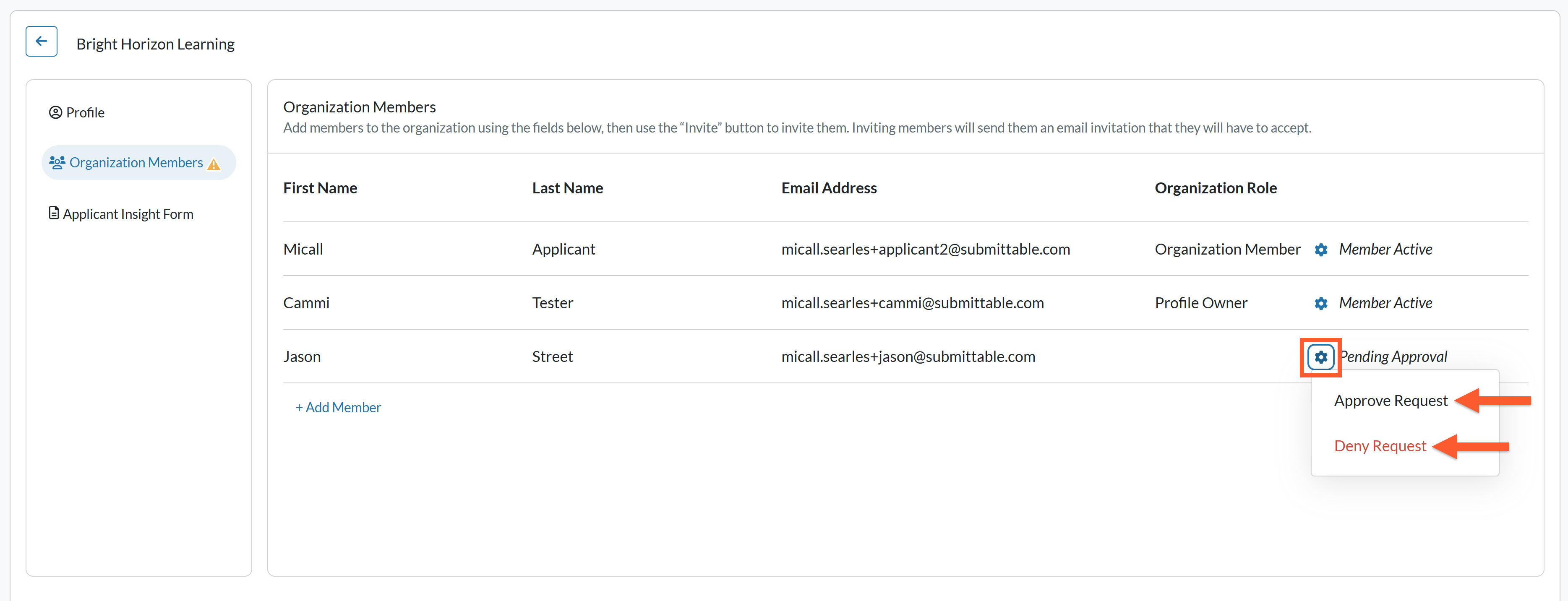
Task: Click the back arrow button
Action: [42, 42]
